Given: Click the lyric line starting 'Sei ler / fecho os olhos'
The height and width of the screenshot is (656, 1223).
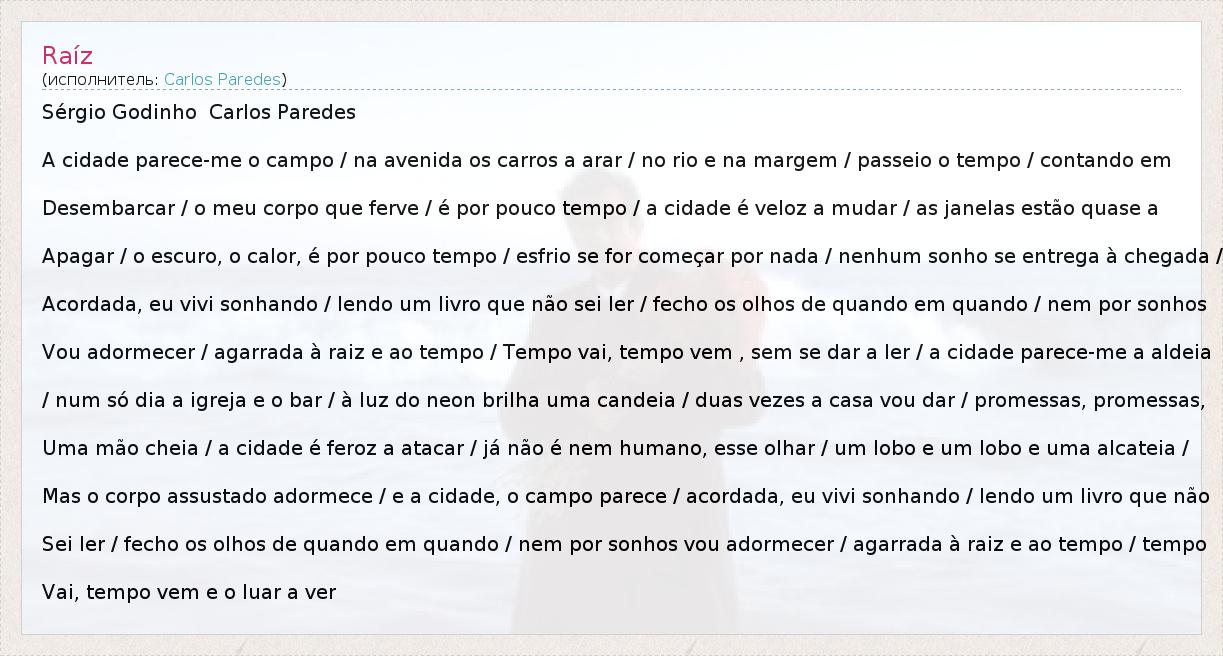Looking at the screenshot, I should coord(624,544).
